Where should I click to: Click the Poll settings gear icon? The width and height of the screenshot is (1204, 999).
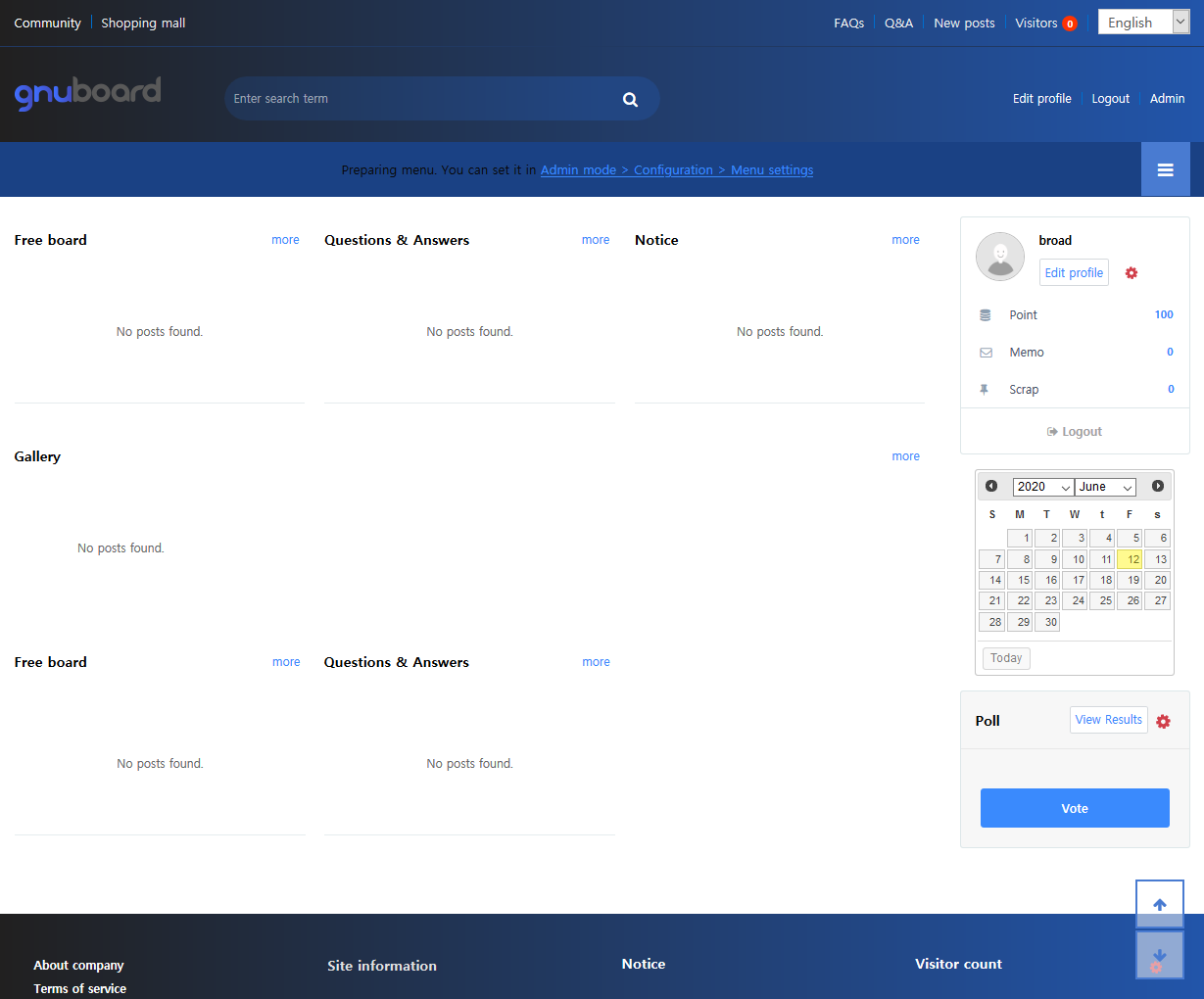[1163, 721]
